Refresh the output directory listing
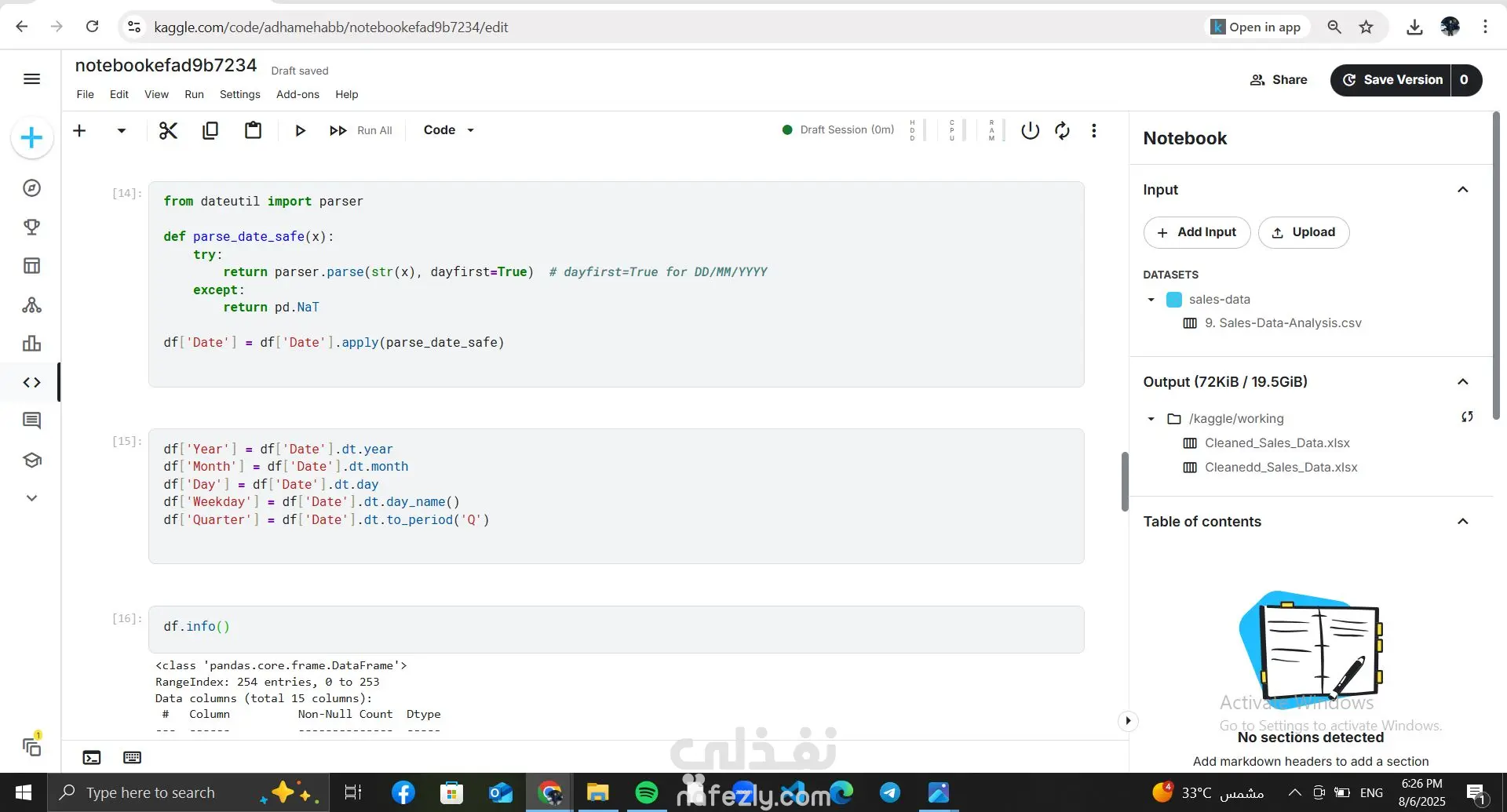Image resolution: width=1507 pixels, height=812 pixels. click(1467, 417)
